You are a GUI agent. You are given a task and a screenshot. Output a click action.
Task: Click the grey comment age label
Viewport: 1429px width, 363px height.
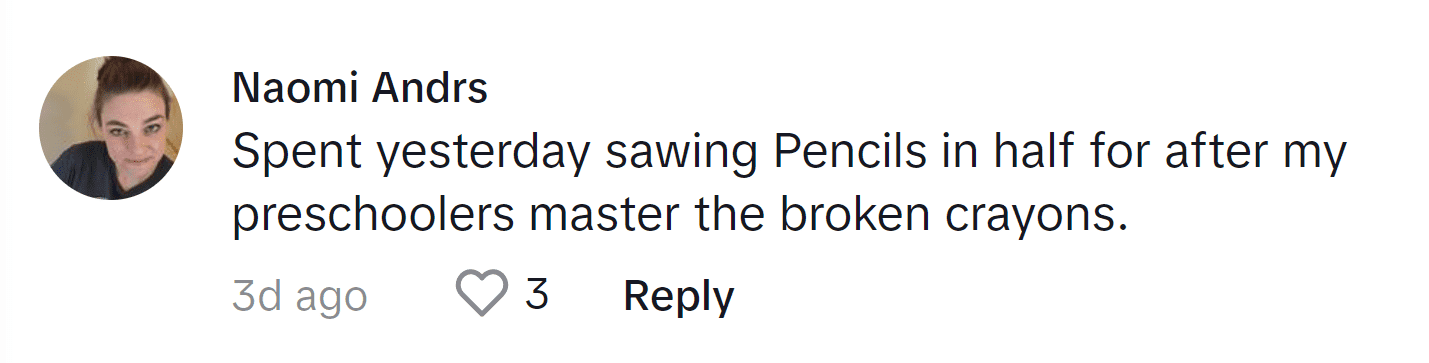[x=300, y=296]
